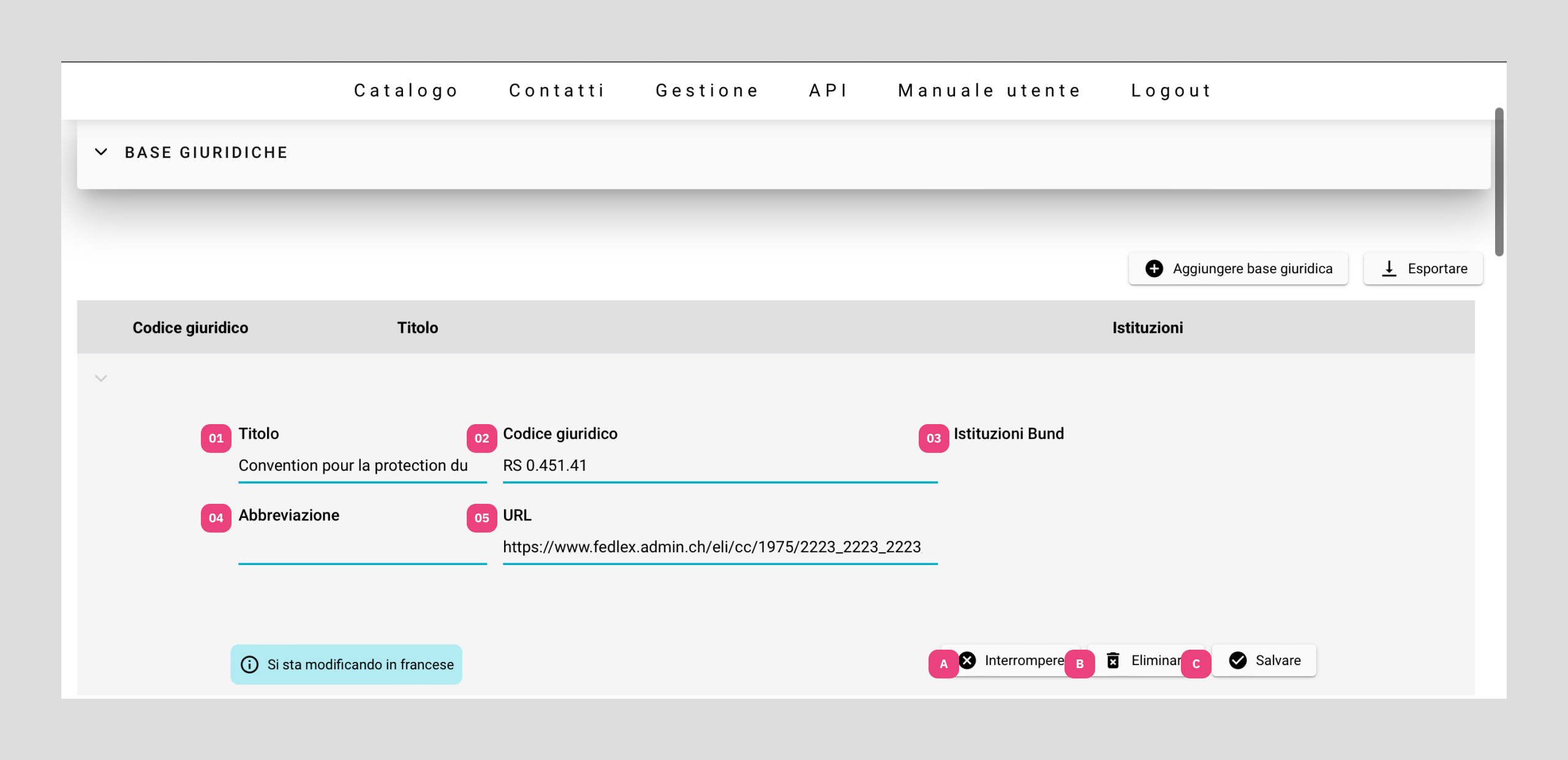Open the Gestione menu
This screenshot has width=1568, height=760.
pos(707,91)
